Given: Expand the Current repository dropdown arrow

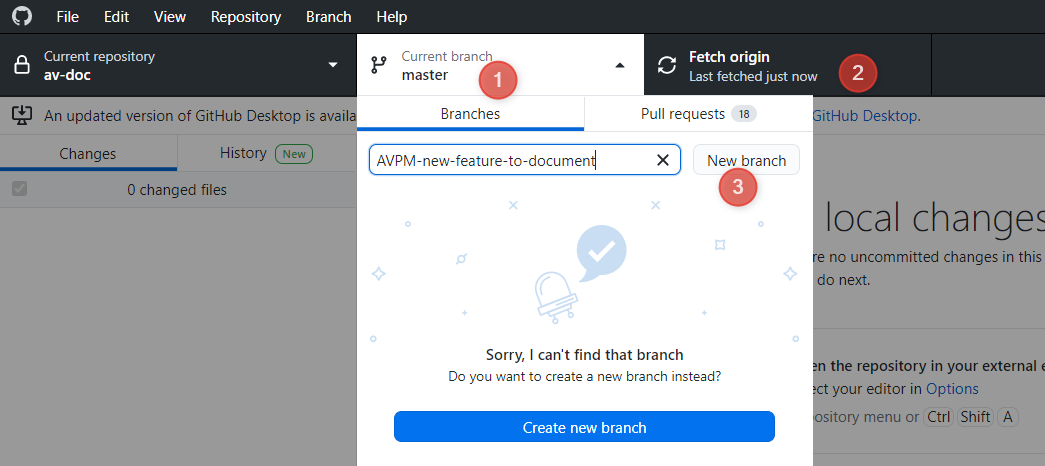Looking at the screenshot, I should pyautogui.click(x=333, y=65).
